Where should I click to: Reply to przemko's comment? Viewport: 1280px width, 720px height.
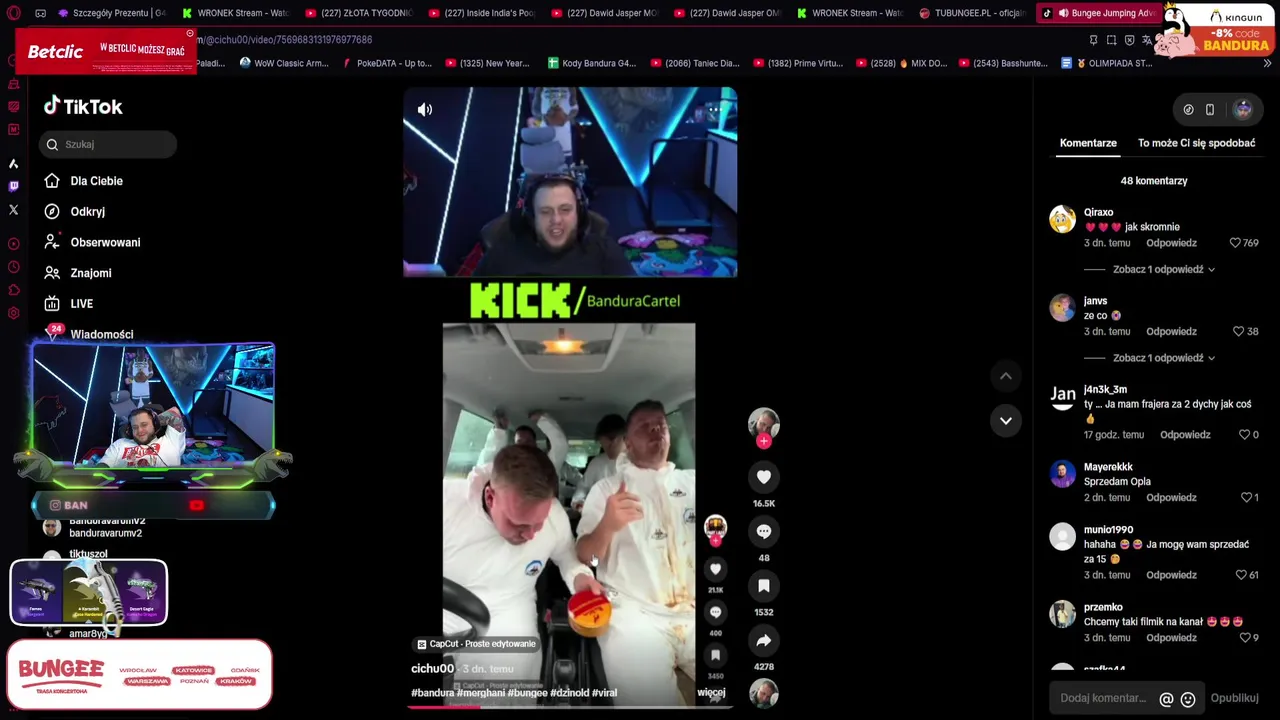1171,637
